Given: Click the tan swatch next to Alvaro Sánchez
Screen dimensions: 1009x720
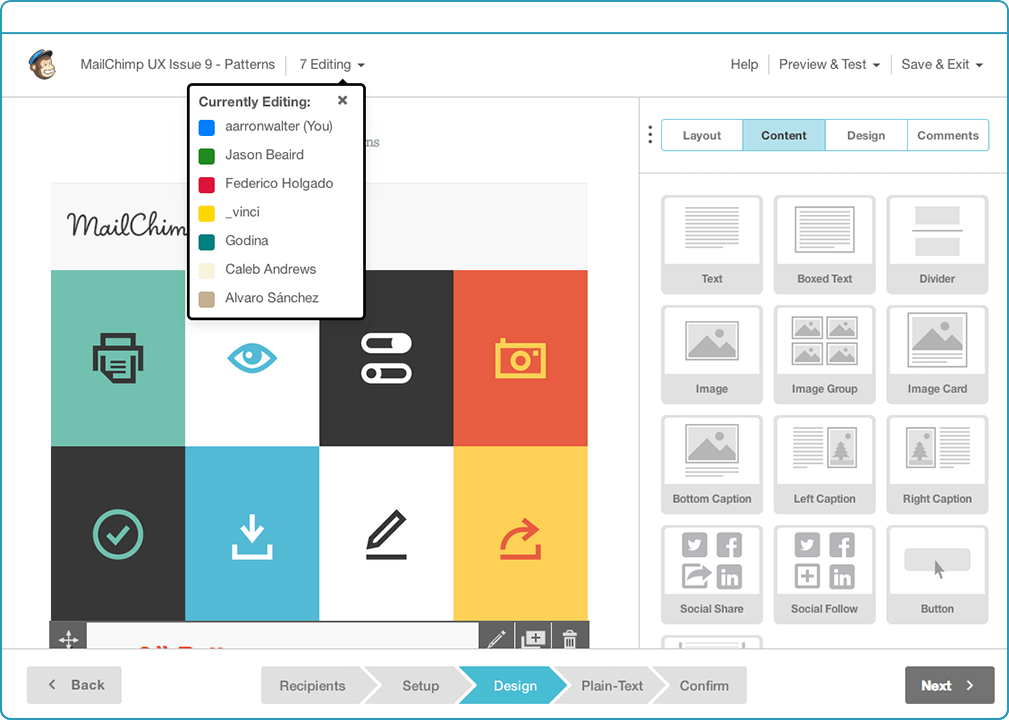Looking at the screenshot, I should pos(207,299).
